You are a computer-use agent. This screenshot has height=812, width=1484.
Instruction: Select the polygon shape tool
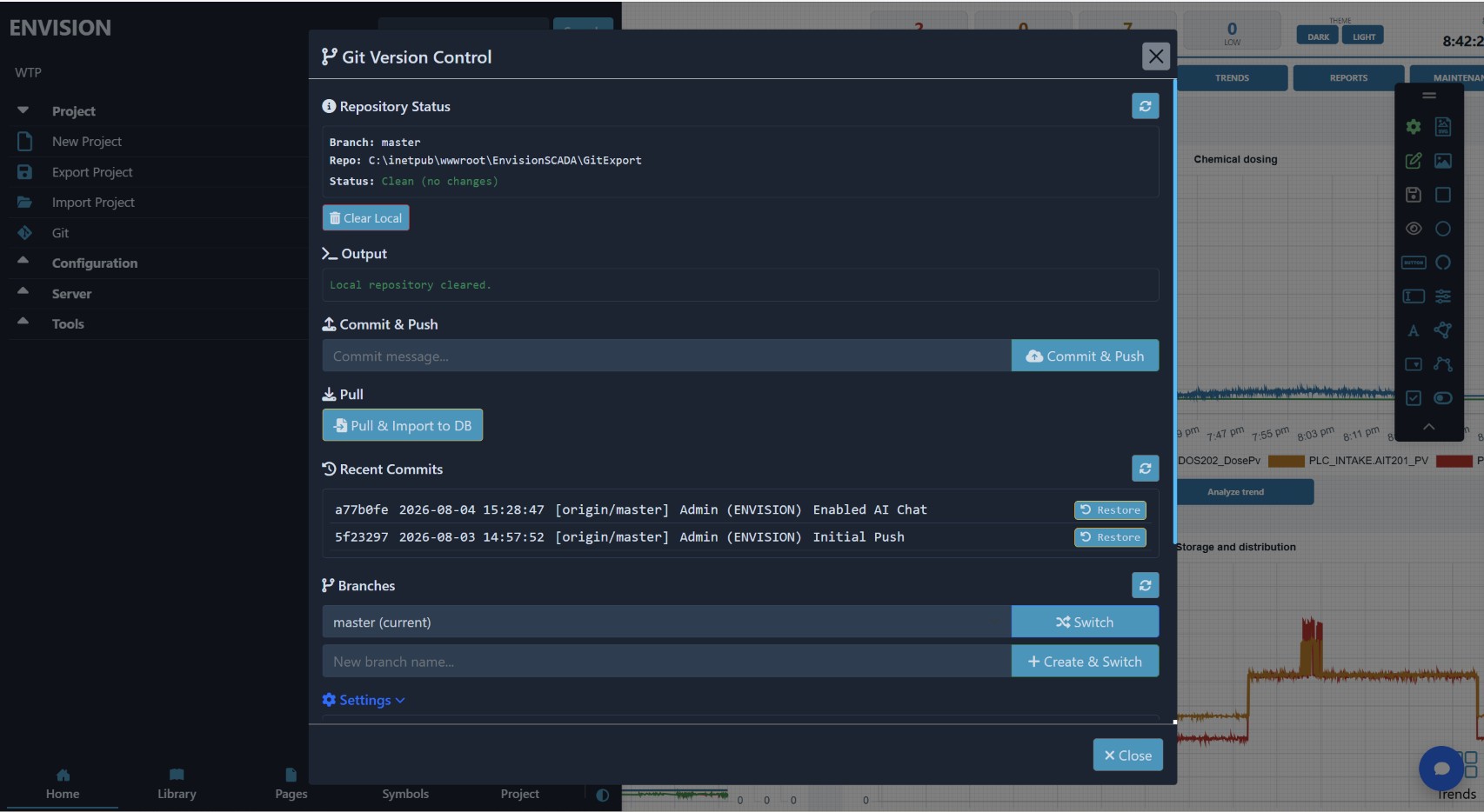(x=1443, y=330)
